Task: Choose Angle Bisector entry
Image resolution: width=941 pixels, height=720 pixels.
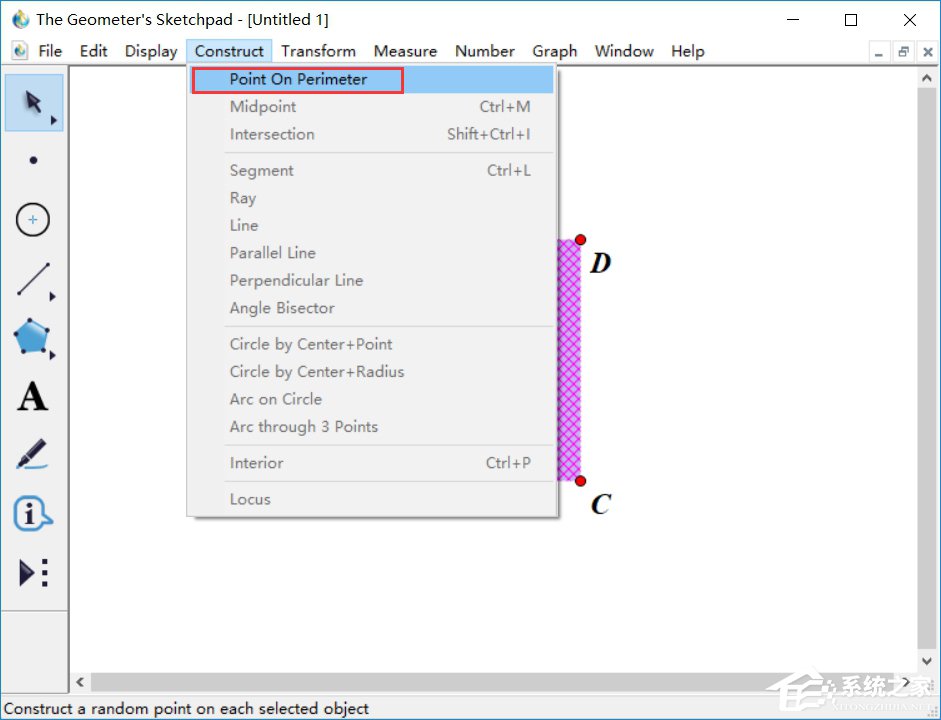Action: pos(372,308)
